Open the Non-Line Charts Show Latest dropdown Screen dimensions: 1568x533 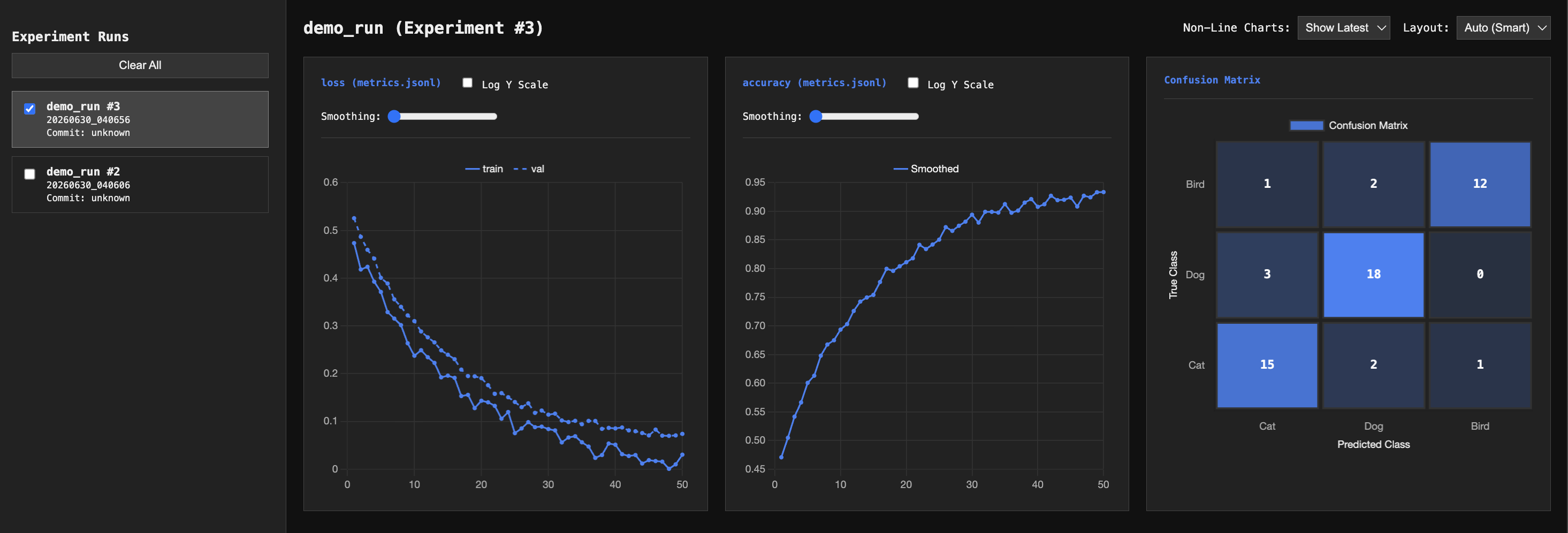click(x=1343, y=28)
